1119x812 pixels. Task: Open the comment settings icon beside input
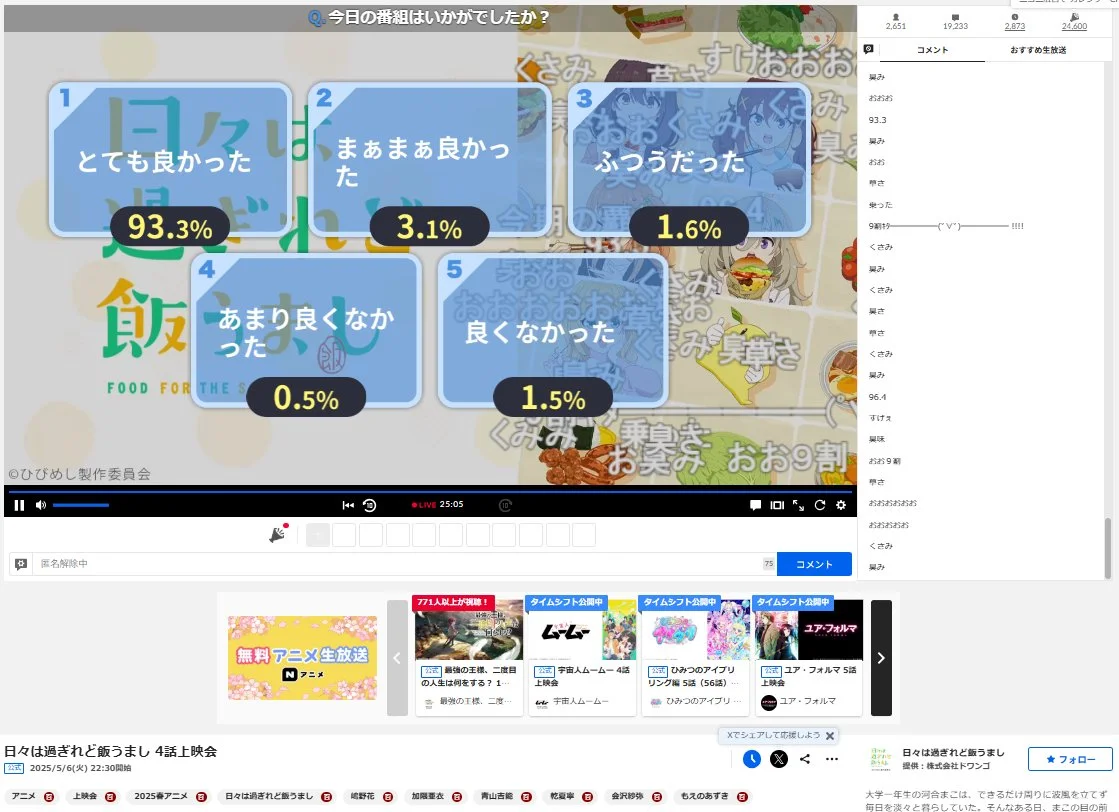point(21,564)
